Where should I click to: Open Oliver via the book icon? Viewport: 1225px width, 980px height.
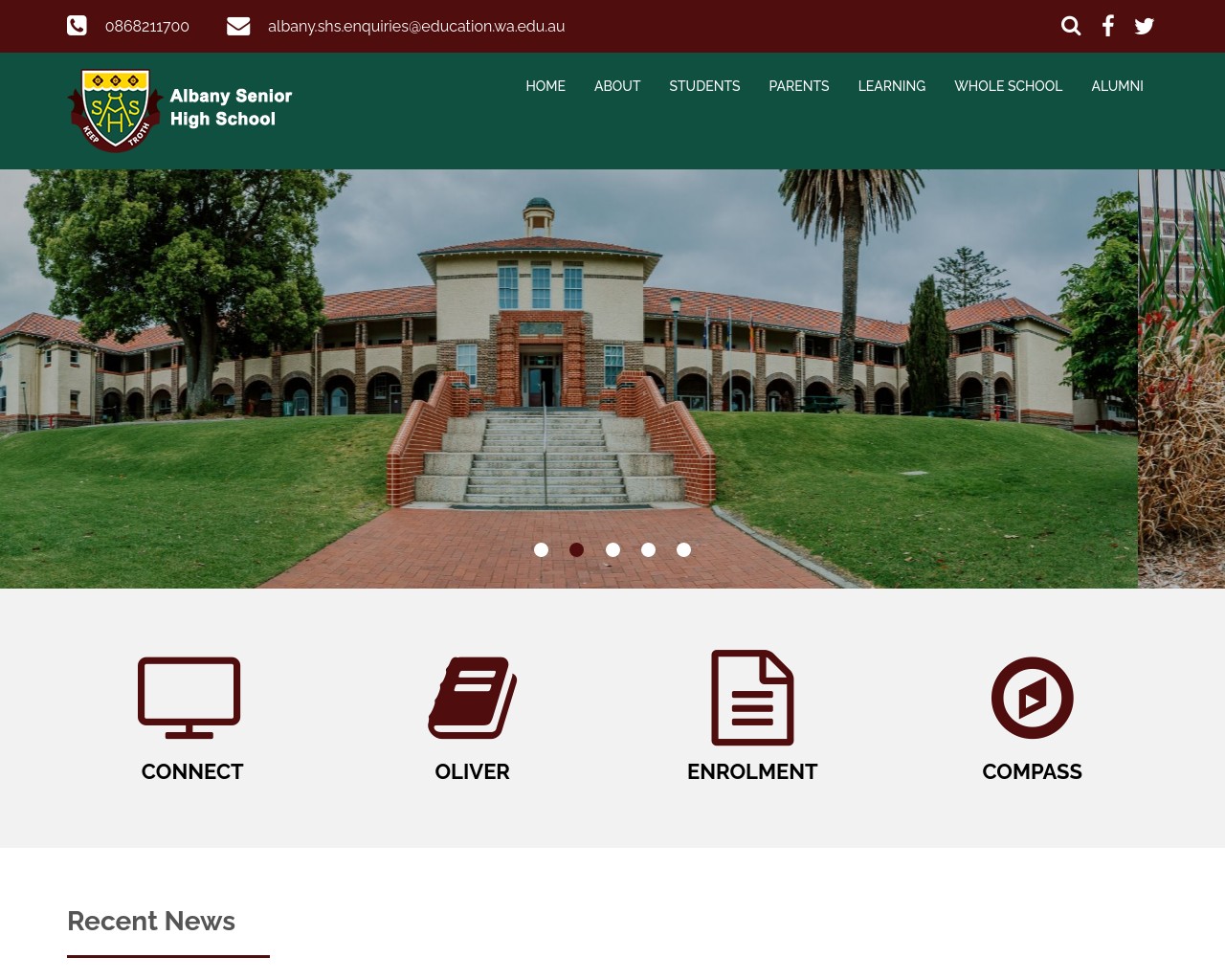472,698
